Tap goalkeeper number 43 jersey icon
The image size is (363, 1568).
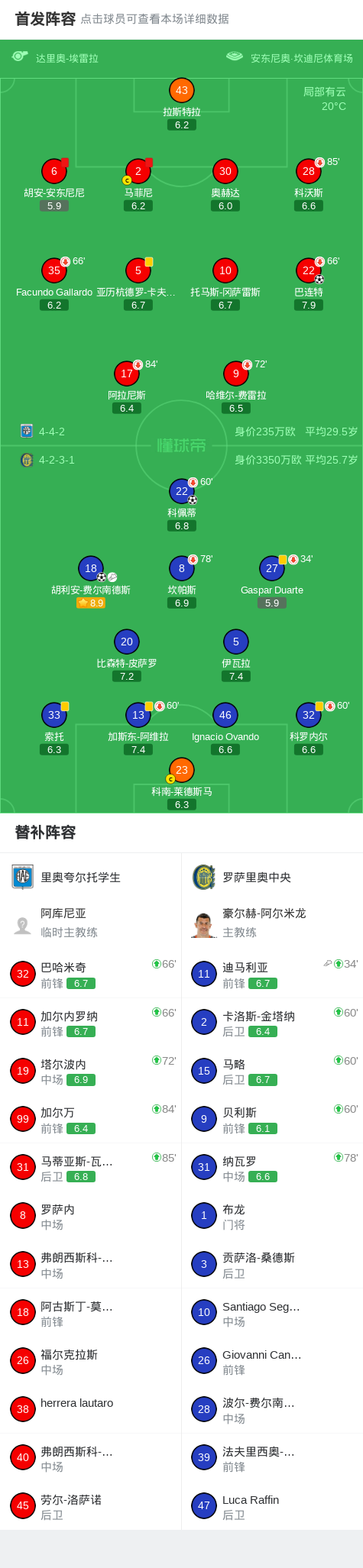(x=182, y=90)
